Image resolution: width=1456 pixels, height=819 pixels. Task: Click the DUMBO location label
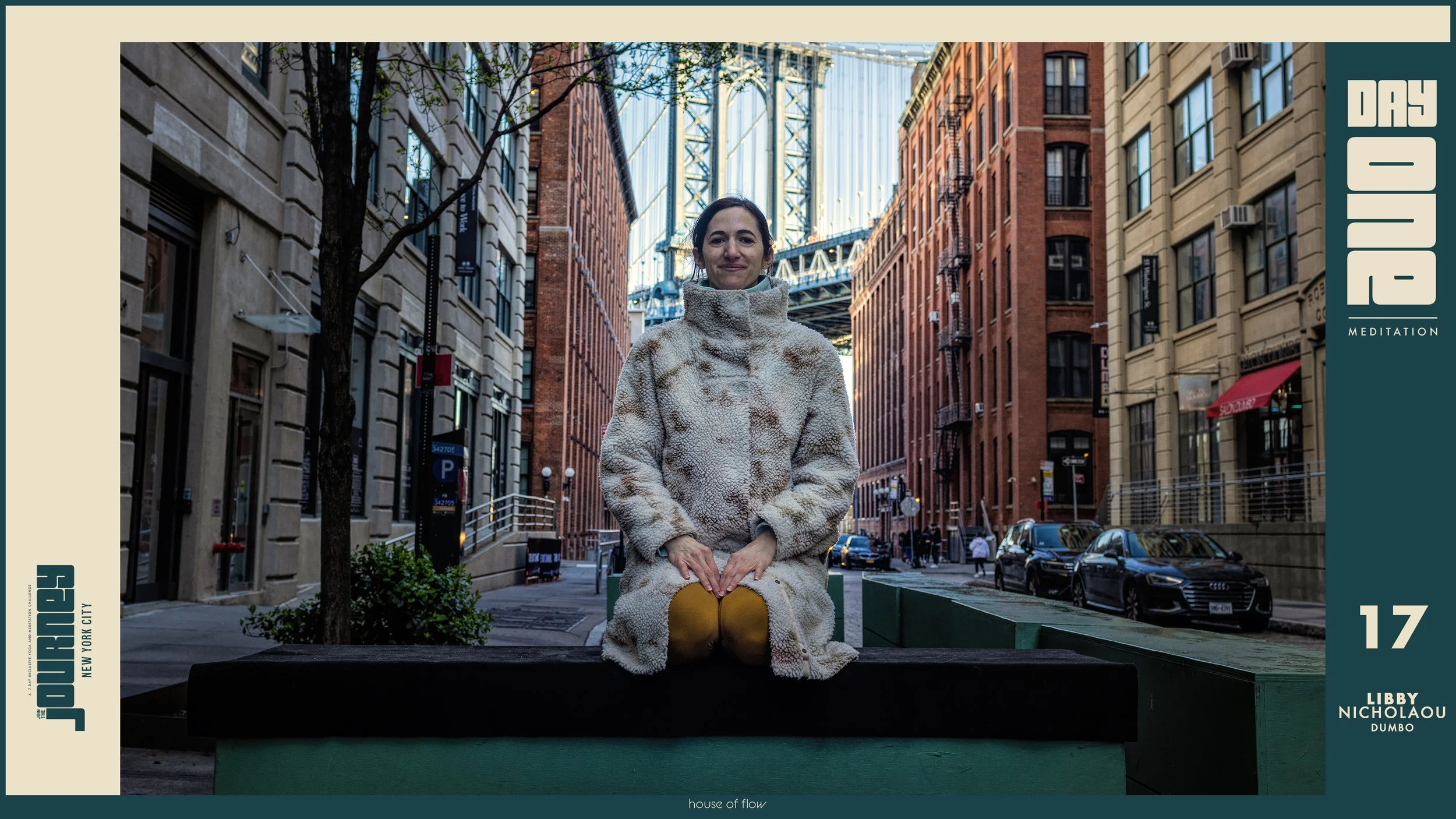pos(1391,728)
